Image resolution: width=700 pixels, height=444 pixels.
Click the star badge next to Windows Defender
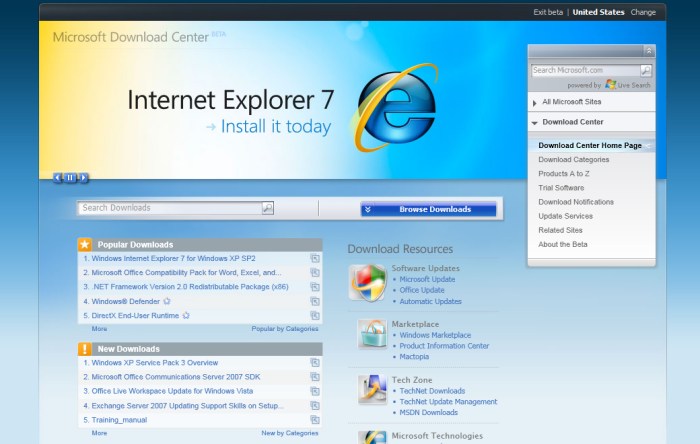coord(167,301)
